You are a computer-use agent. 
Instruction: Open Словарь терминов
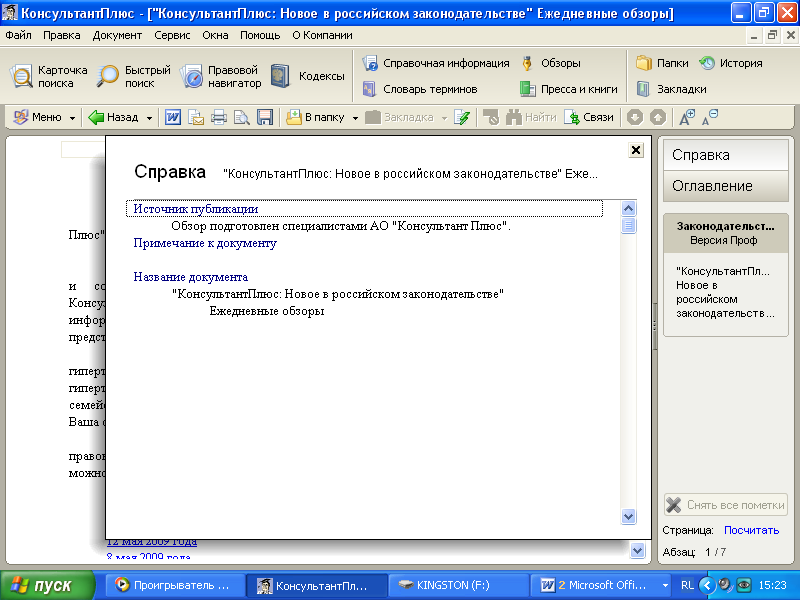click(x=420, y=89)
